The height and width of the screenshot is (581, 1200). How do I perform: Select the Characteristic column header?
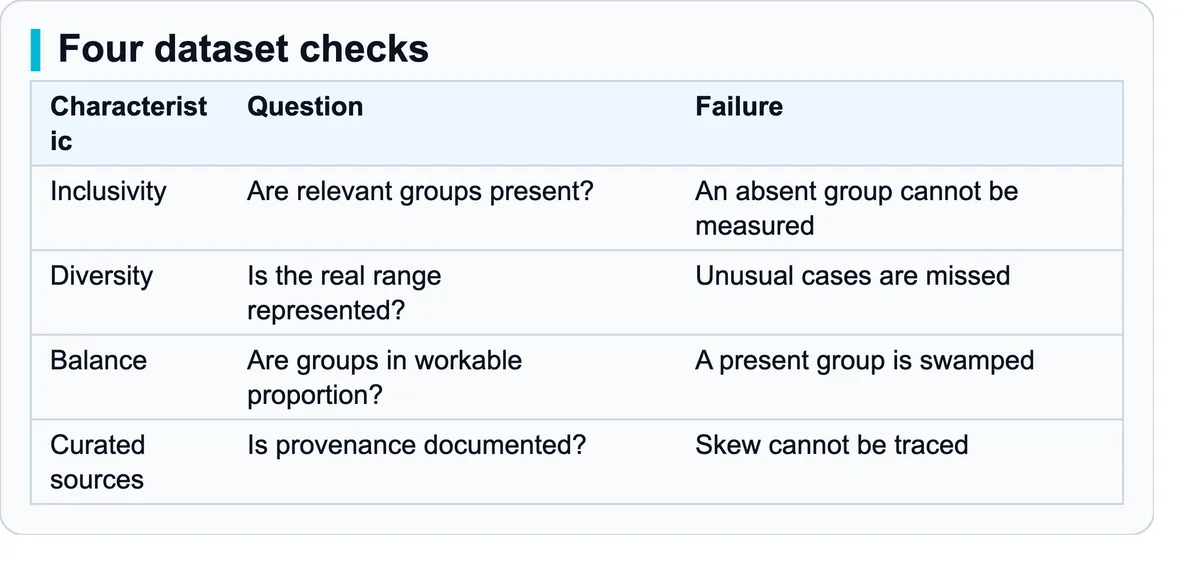click(x=129, y=124)
